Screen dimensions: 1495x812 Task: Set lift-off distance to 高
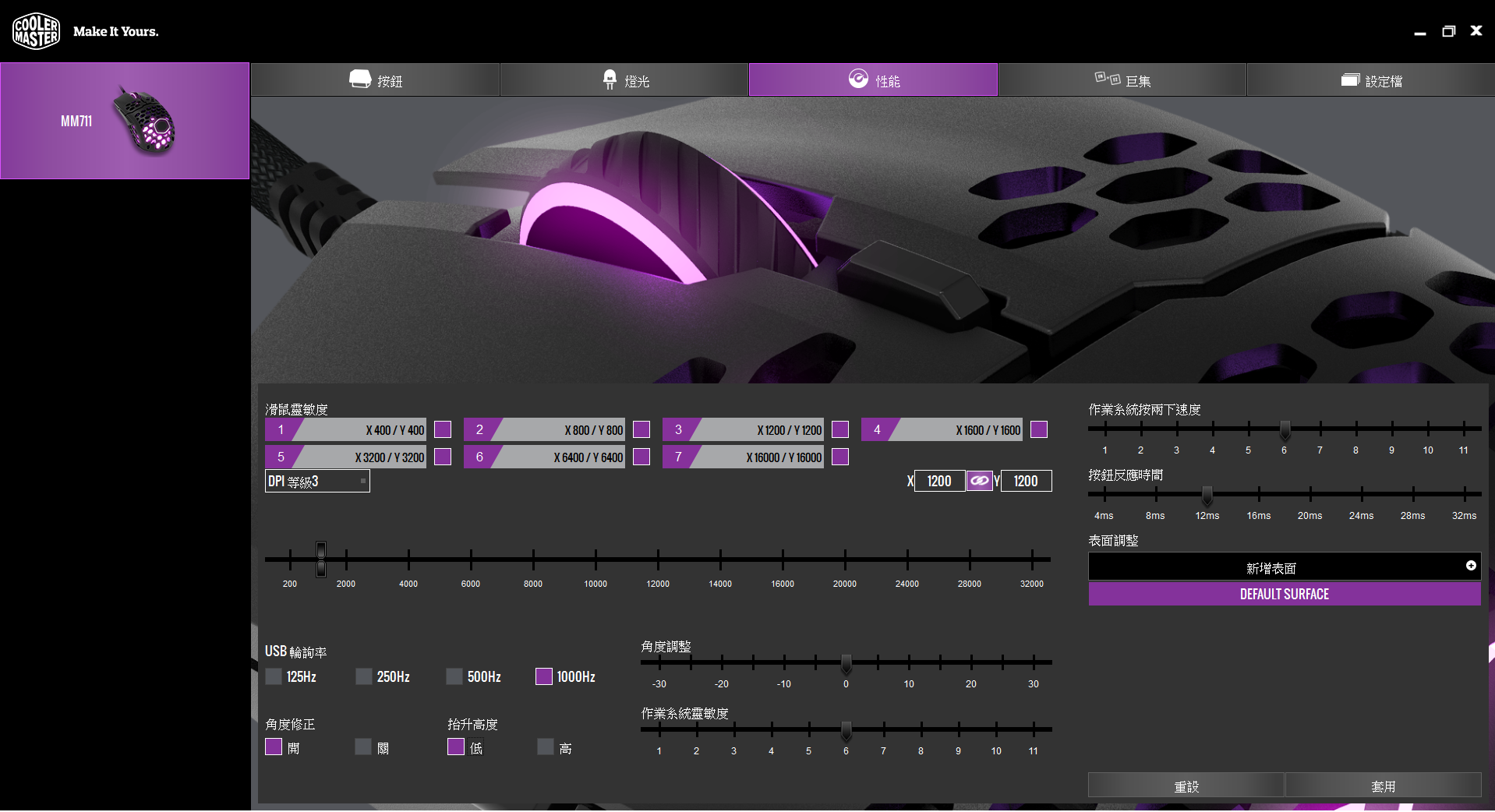[x=546, y=747]
